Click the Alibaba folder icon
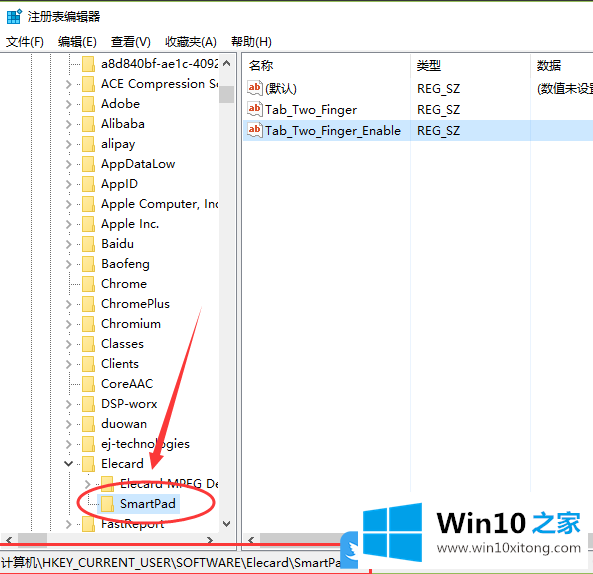Image resolution: width=593 pixels, height=574 pixels. coord(88,124)
